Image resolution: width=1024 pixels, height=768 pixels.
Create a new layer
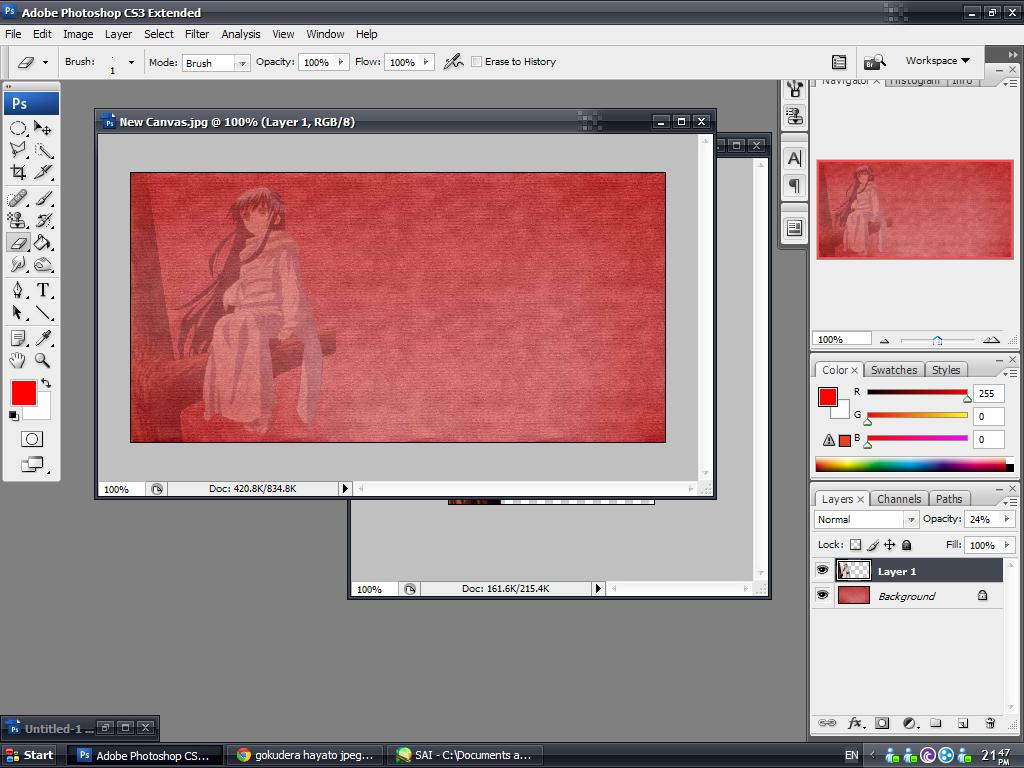coord(963,723)
